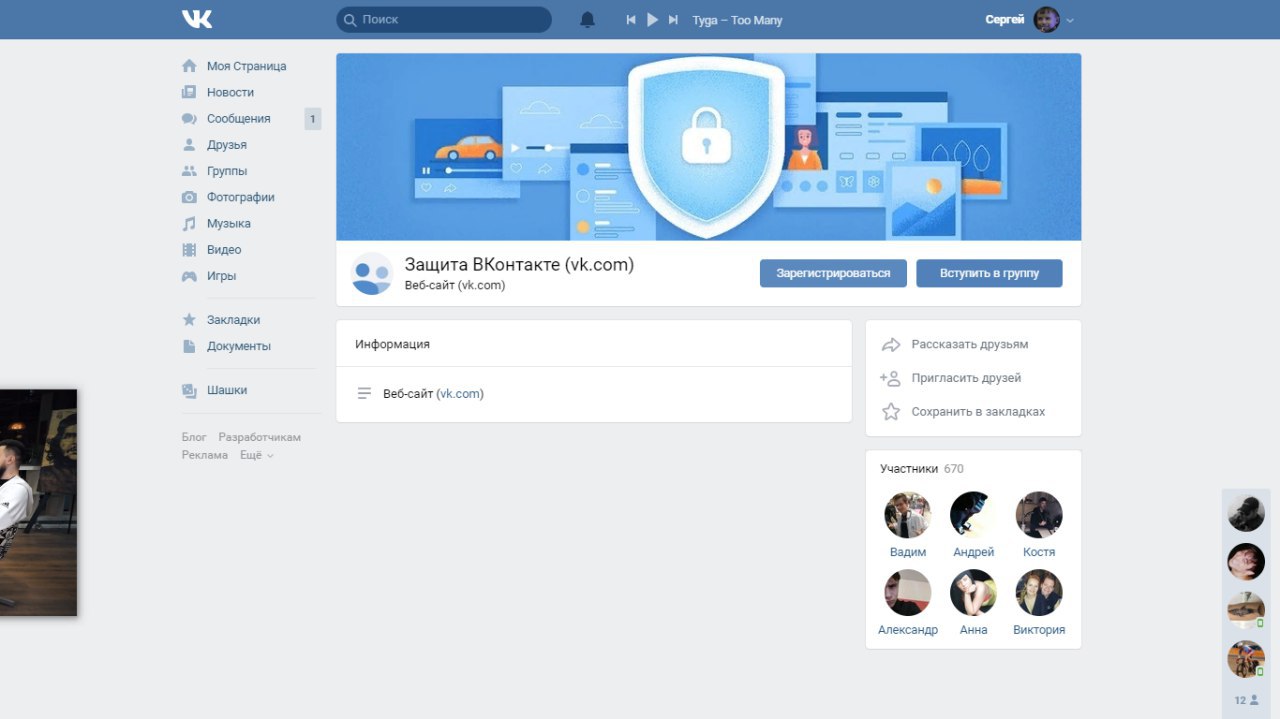The image size is (1280, 719).
Task: Open the Разработчикам footer link
Action: pos(260,437)
